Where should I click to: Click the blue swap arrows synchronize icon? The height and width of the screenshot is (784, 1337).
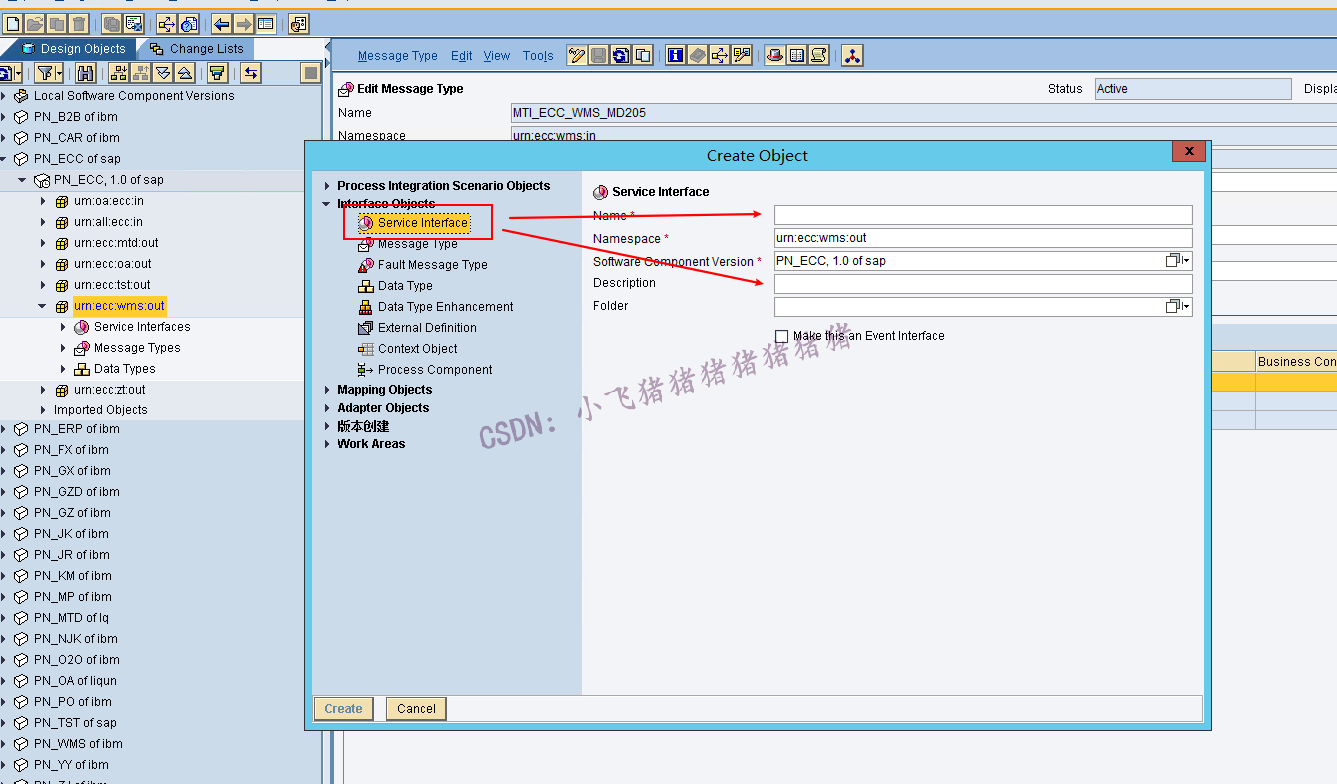(251, 72)
